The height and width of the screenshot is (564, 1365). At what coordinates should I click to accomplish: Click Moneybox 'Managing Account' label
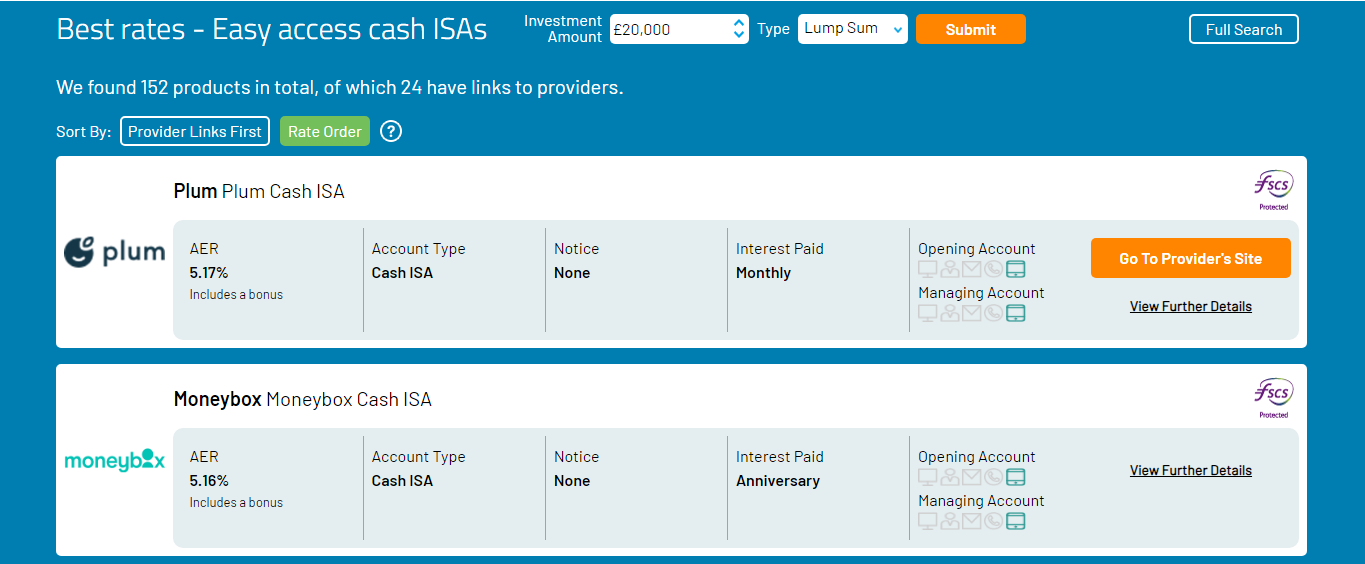coord(981,501)
